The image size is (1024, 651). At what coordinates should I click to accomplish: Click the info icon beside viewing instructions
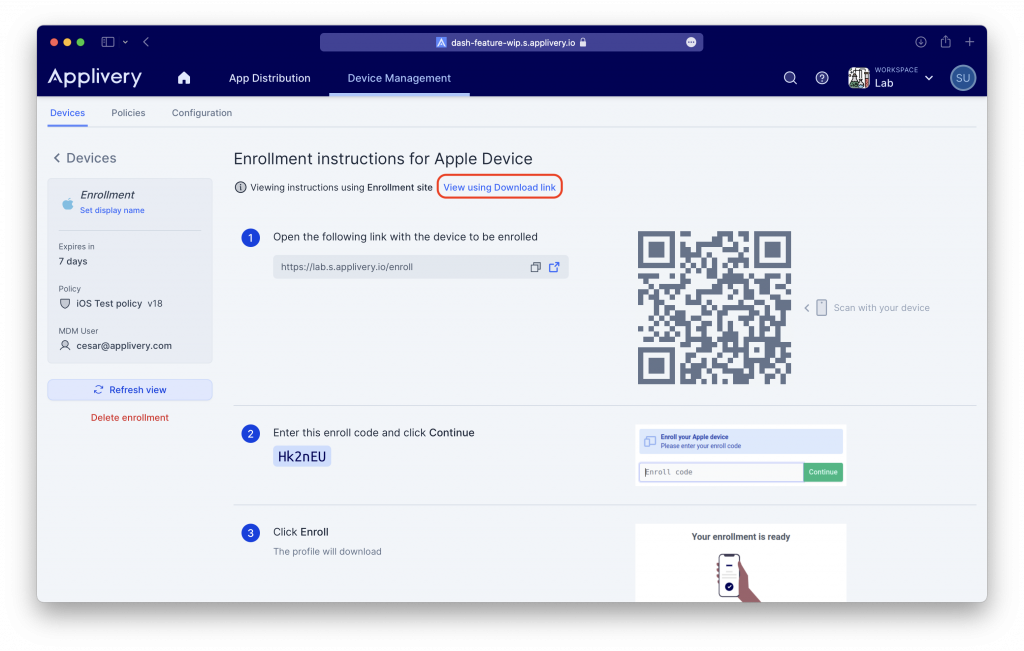240,187
